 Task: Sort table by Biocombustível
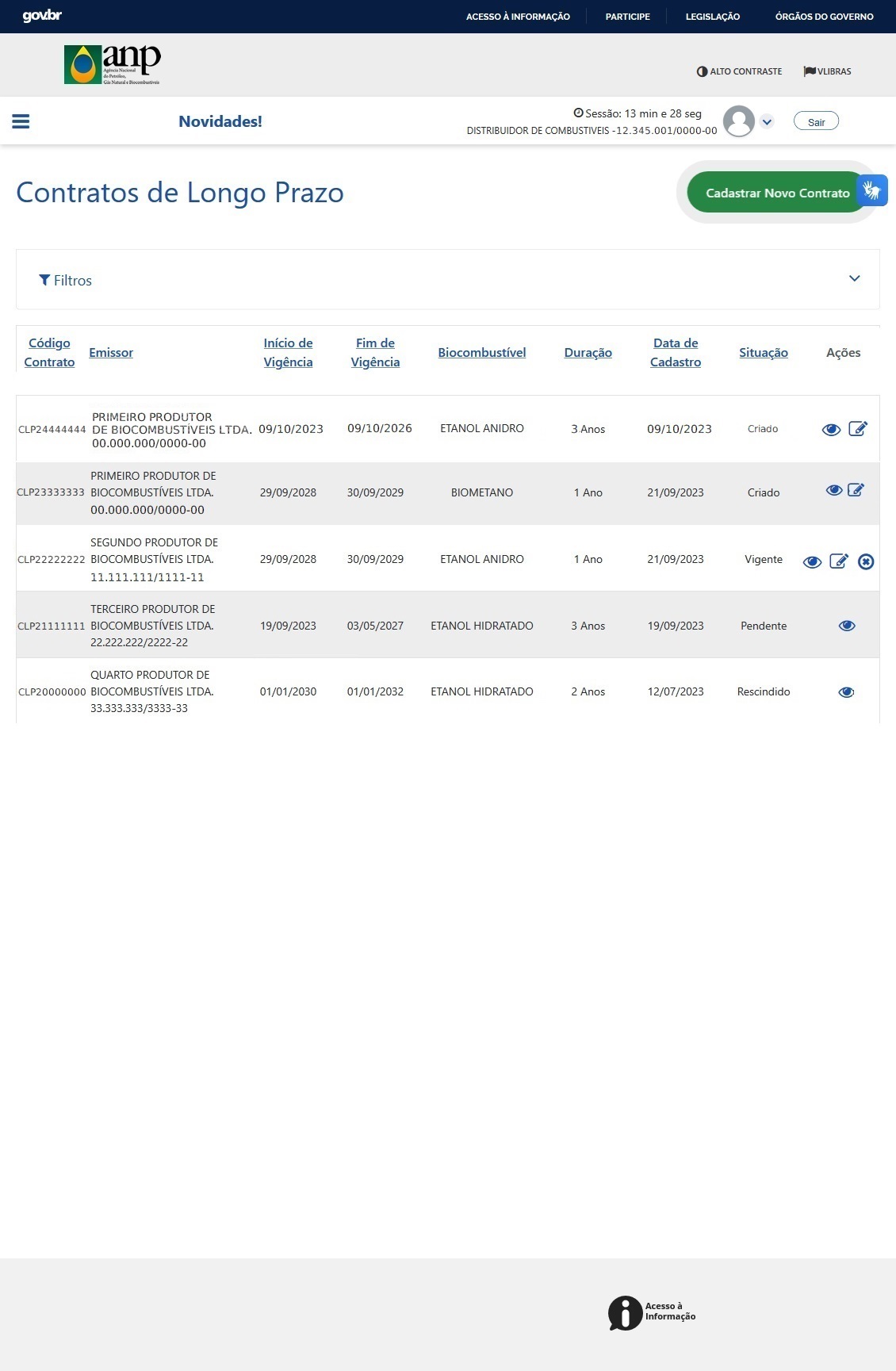[482, 353]
